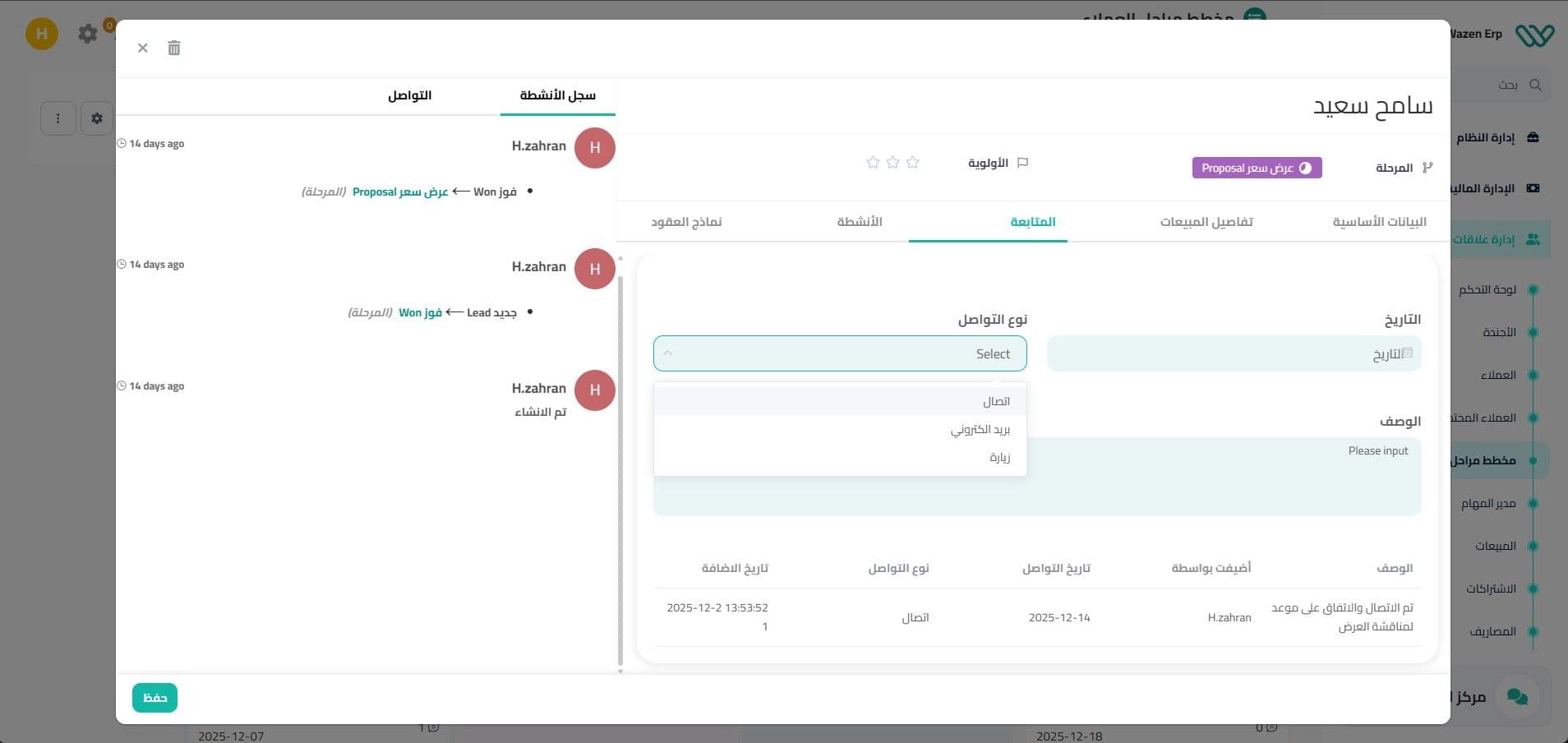Click the settings gear icon in top bar
The image size is (1568, 743).
[x=88, y=34]
